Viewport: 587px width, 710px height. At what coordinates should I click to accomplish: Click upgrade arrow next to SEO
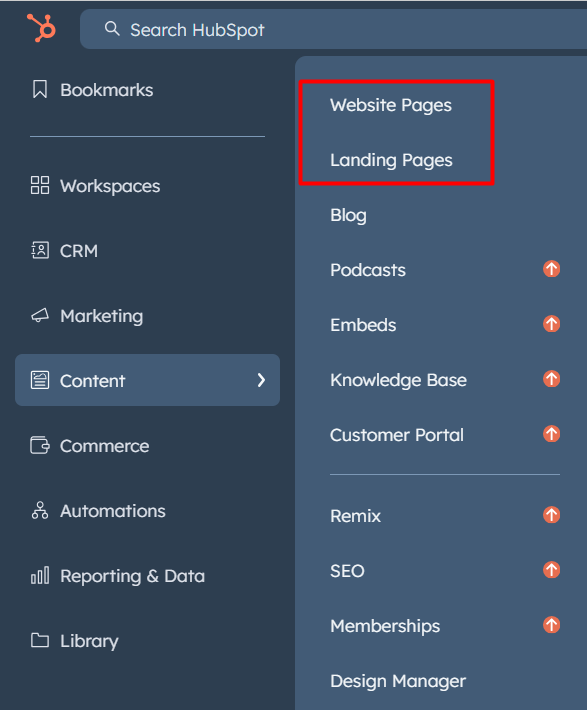(551, 570)
